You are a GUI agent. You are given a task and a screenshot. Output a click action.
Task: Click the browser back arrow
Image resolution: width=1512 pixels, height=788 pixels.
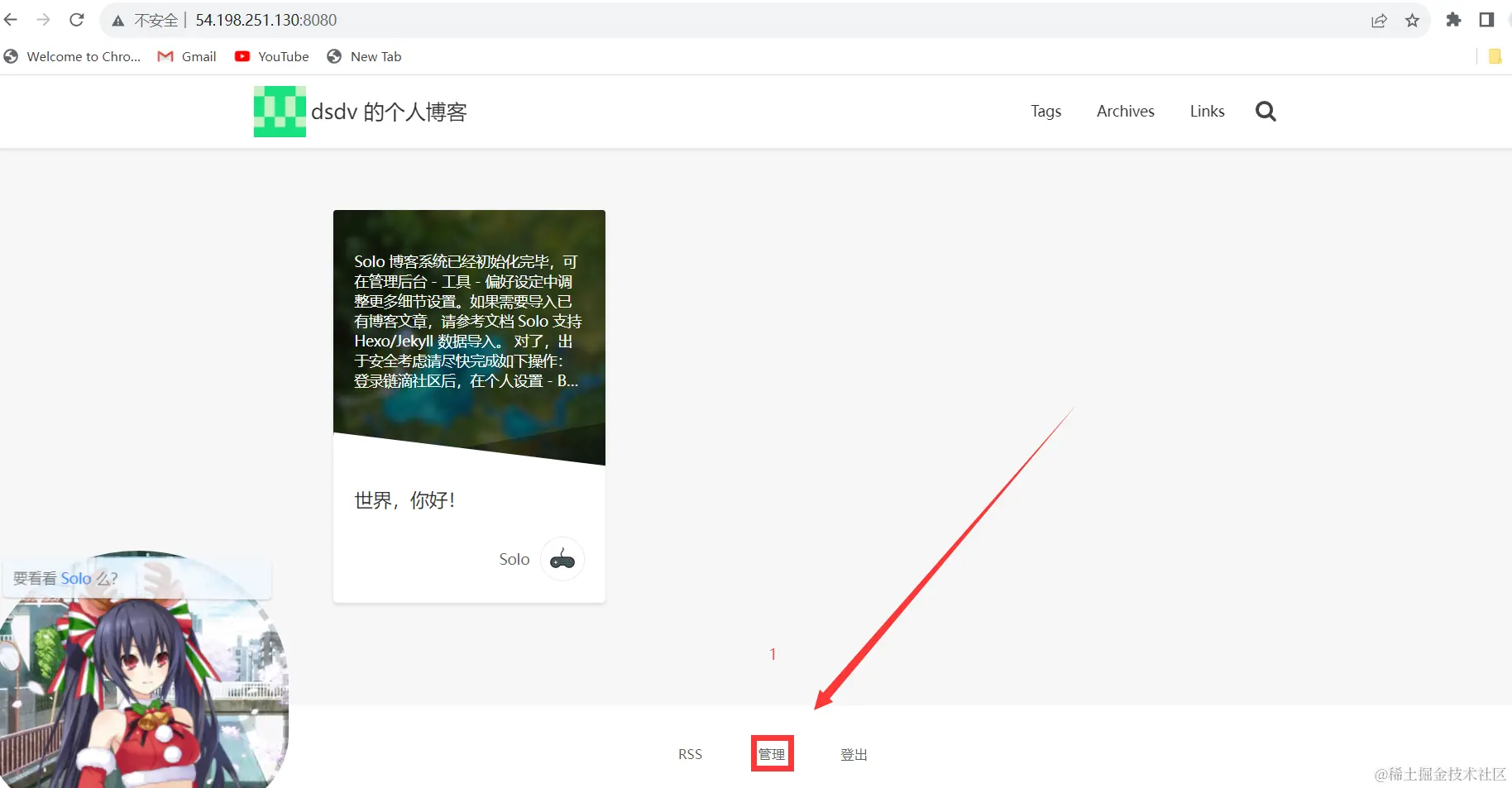point(11,20)
